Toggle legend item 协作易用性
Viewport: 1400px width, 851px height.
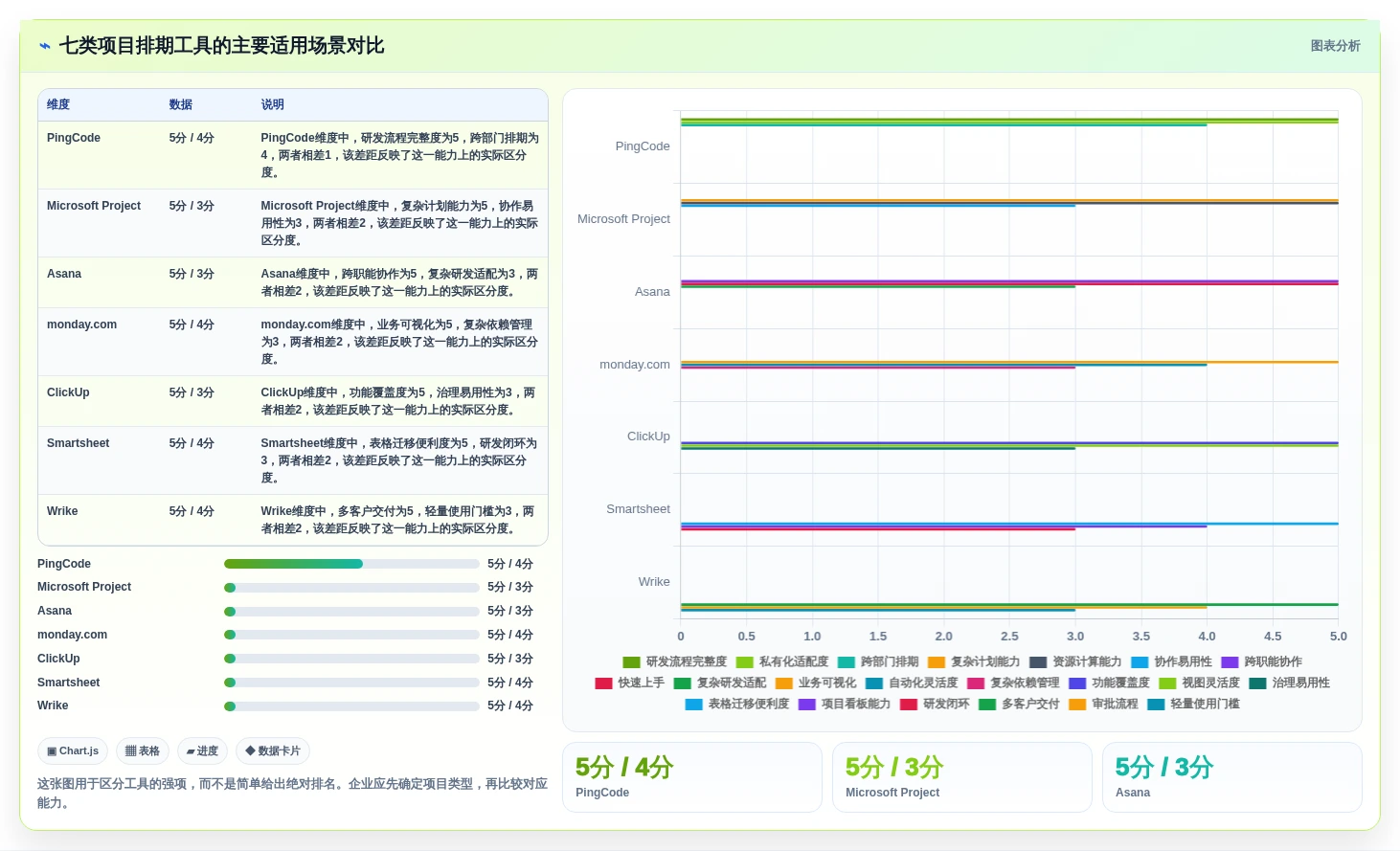coord(1171,662)
